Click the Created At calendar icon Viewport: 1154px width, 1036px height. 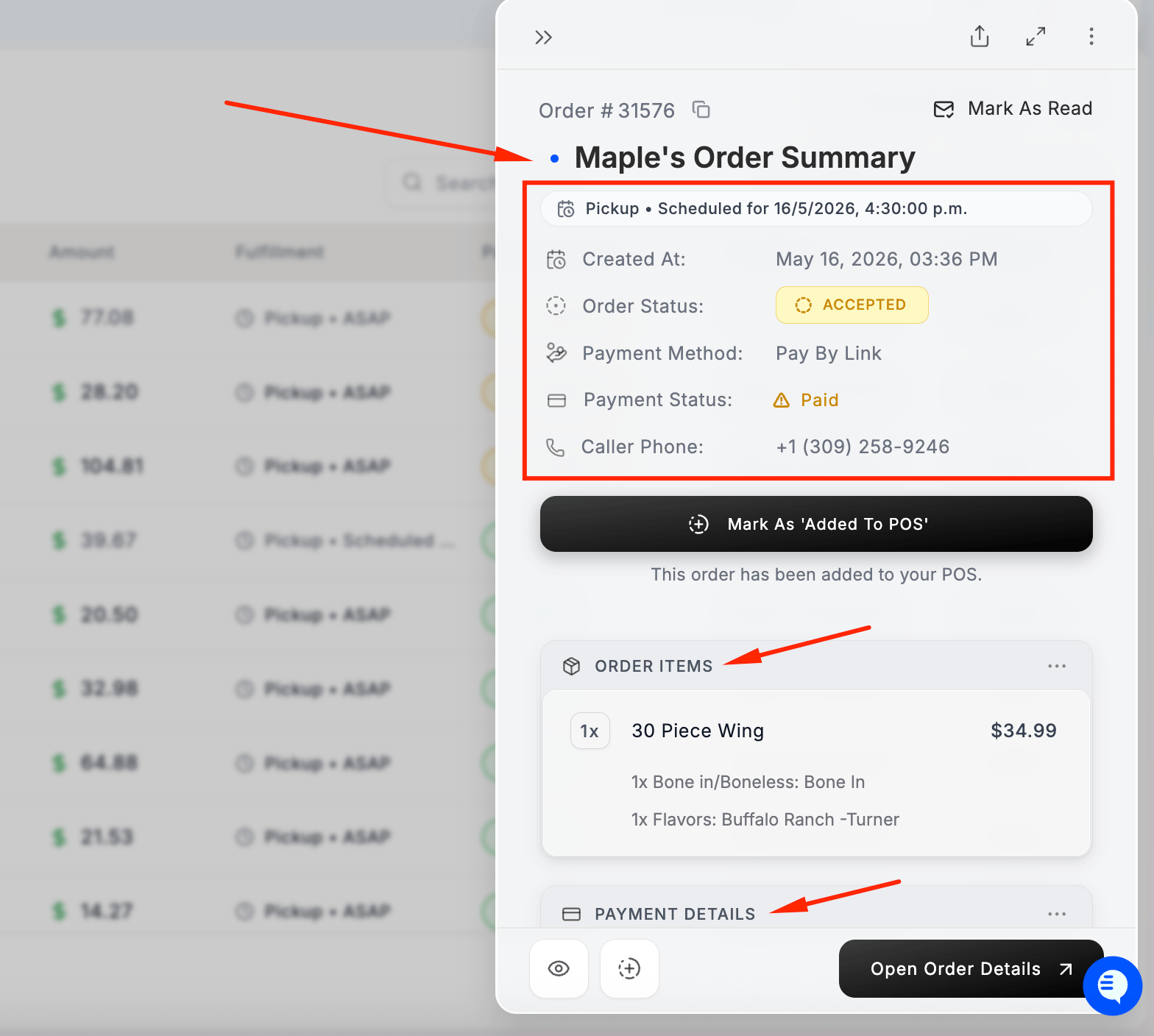[x=556, y=260]
